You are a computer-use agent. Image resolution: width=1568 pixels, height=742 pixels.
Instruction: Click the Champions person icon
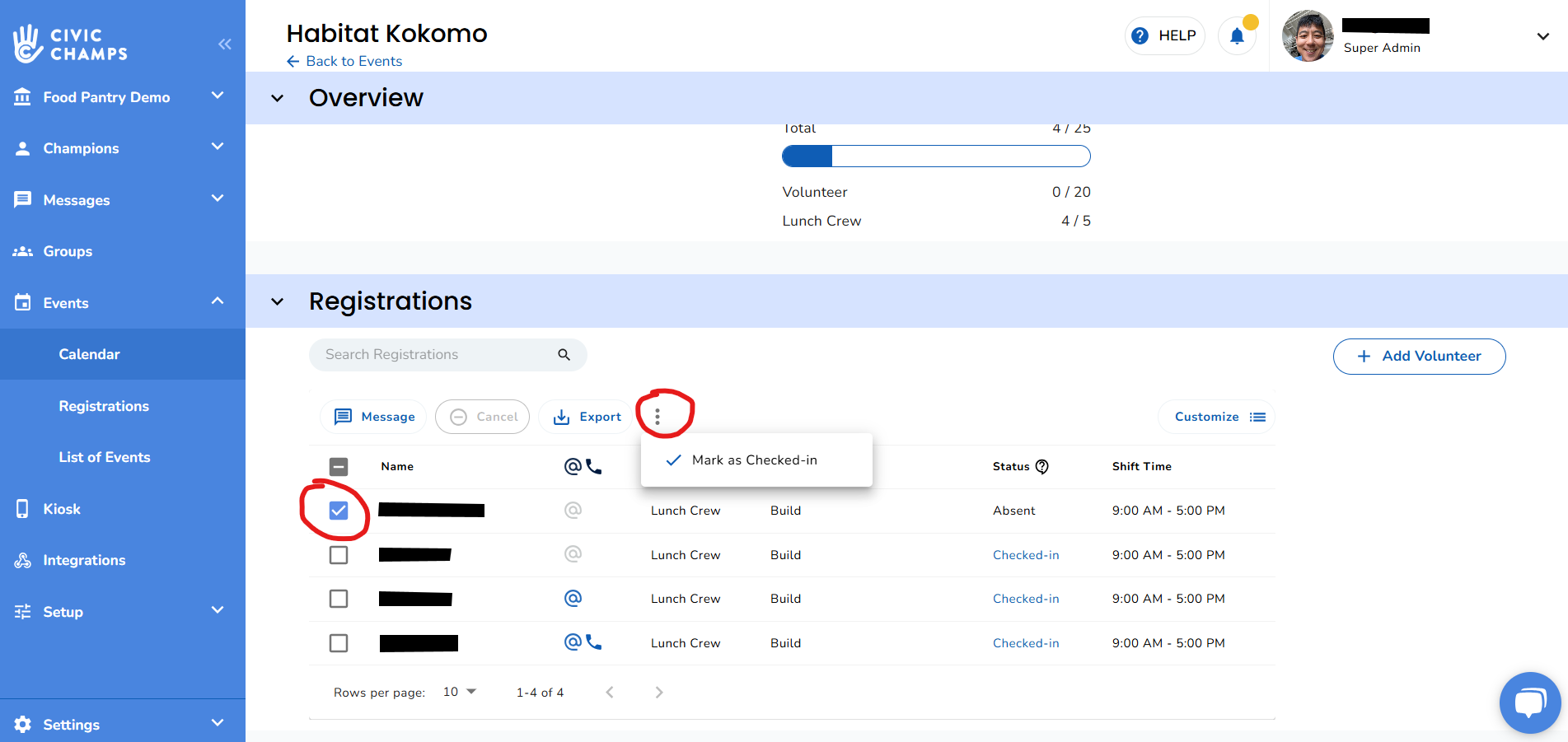[23, 148]
